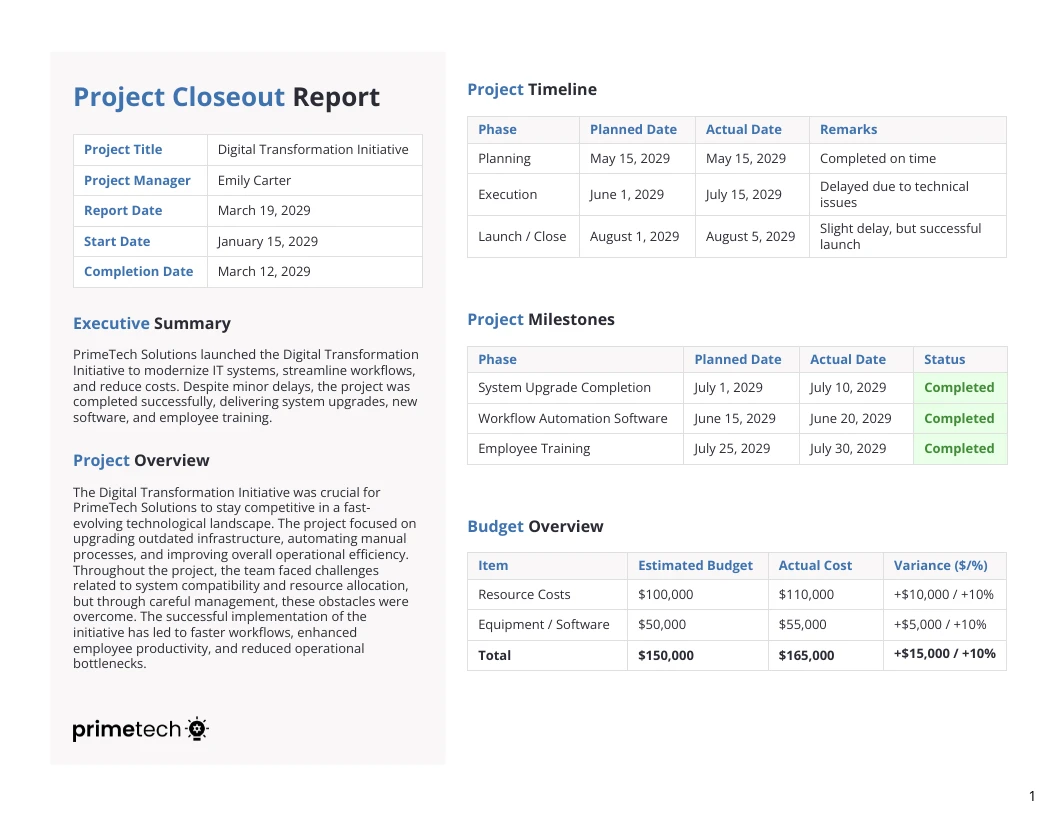Click the Total variance value +$15,000 / +10%
The image size is (1056, 816).
click(942, 653)
